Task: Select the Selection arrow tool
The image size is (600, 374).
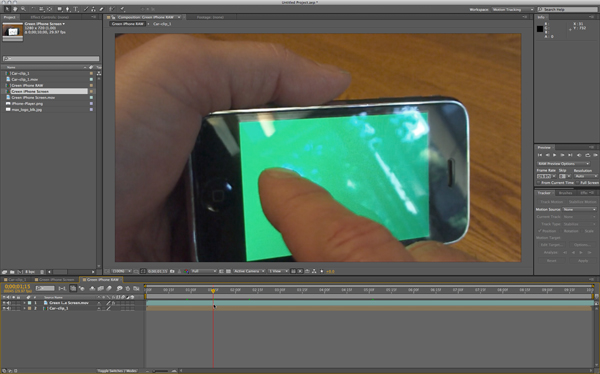Action: point(7,9)
